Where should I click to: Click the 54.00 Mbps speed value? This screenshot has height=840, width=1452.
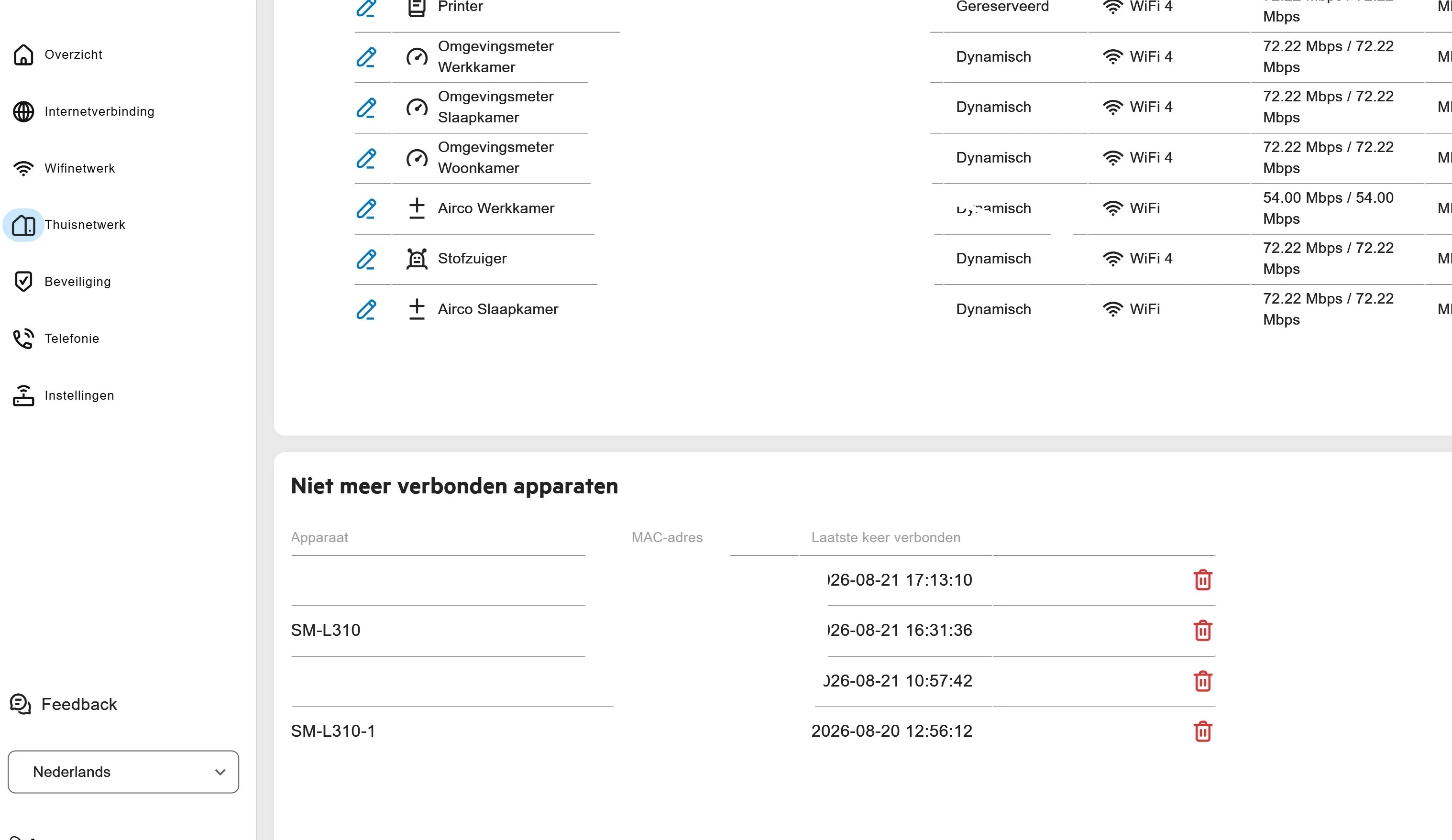coord(1328,208)
